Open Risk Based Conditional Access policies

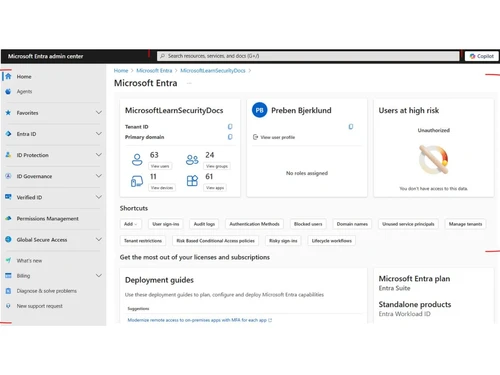tap(215, 241)
